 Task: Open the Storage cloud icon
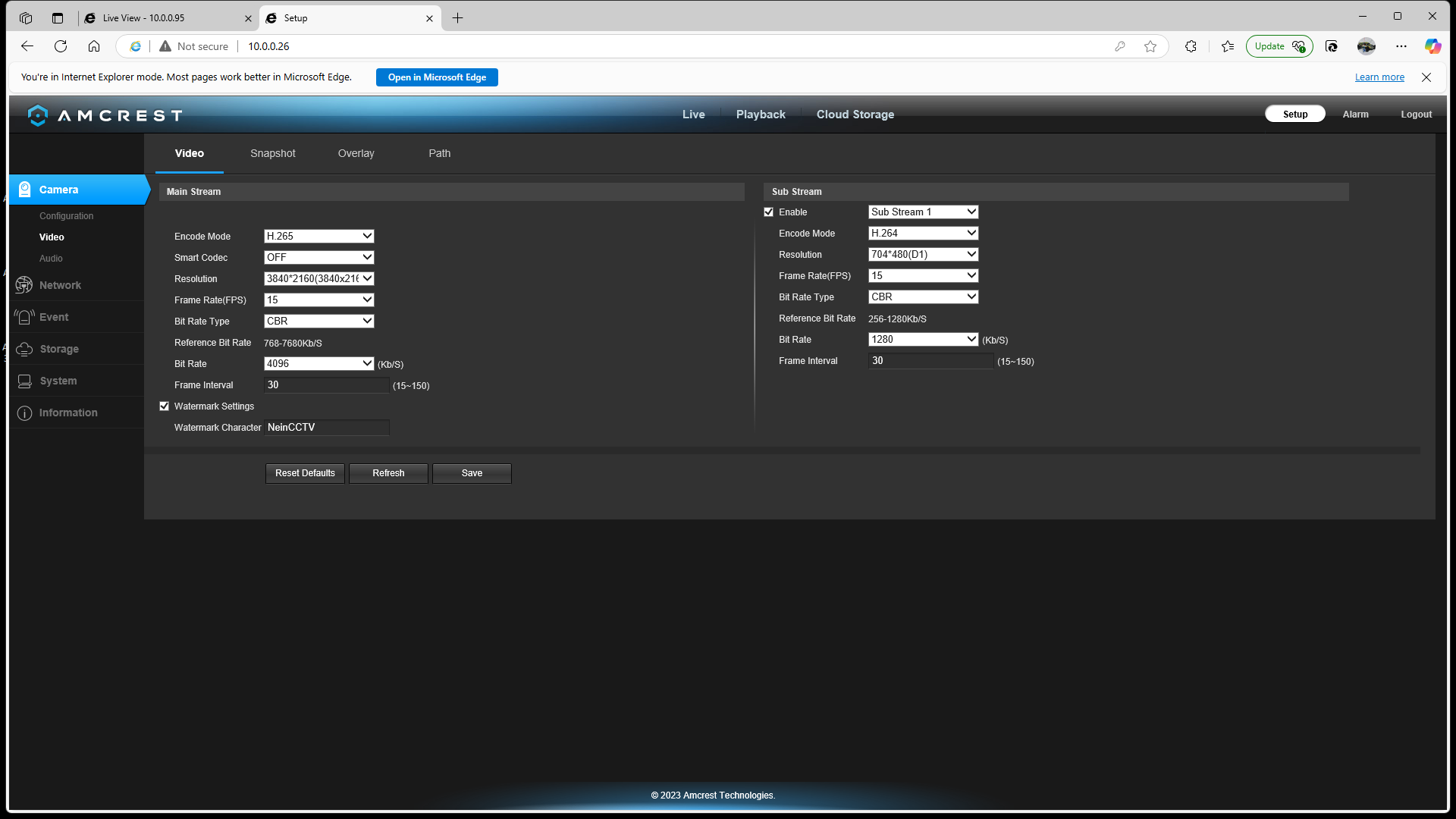click(x=24, y=349)
